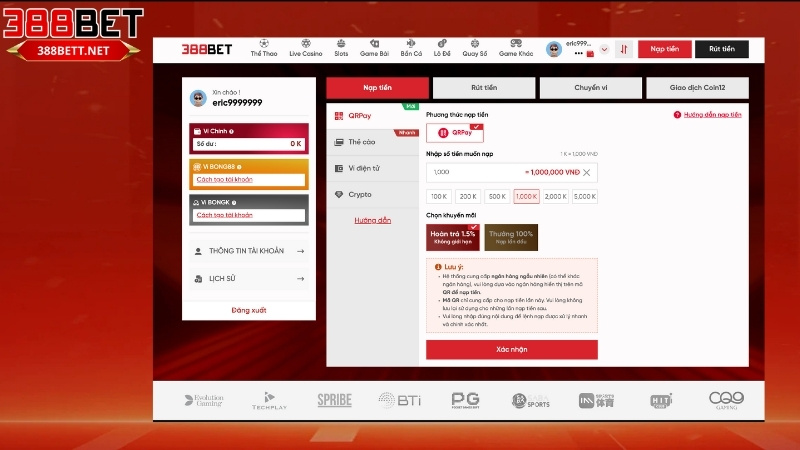Image resolution: width=800 pixels, height=450 pixels.
Task: Click the IM Sports provider logo
Action: (x=596, y=401)
